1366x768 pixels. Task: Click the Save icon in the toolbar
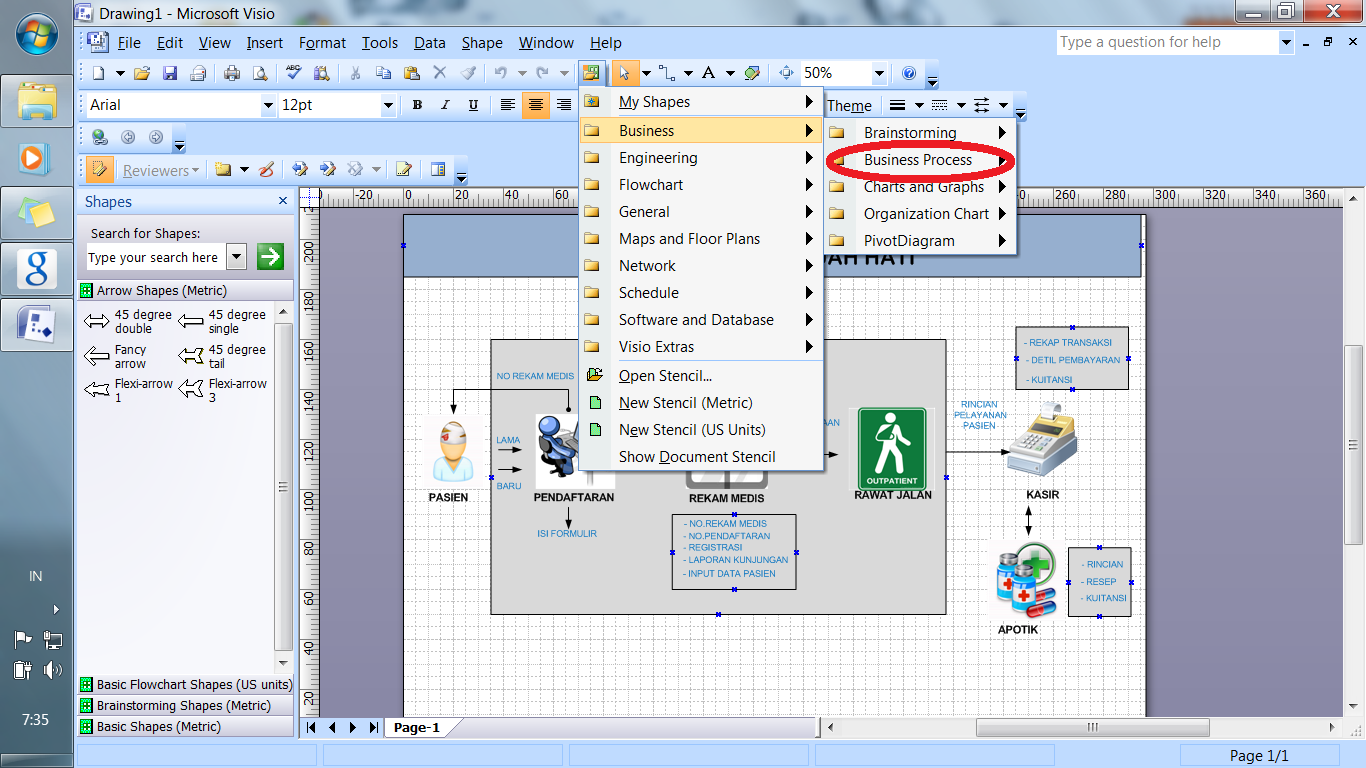click(170, 73)
